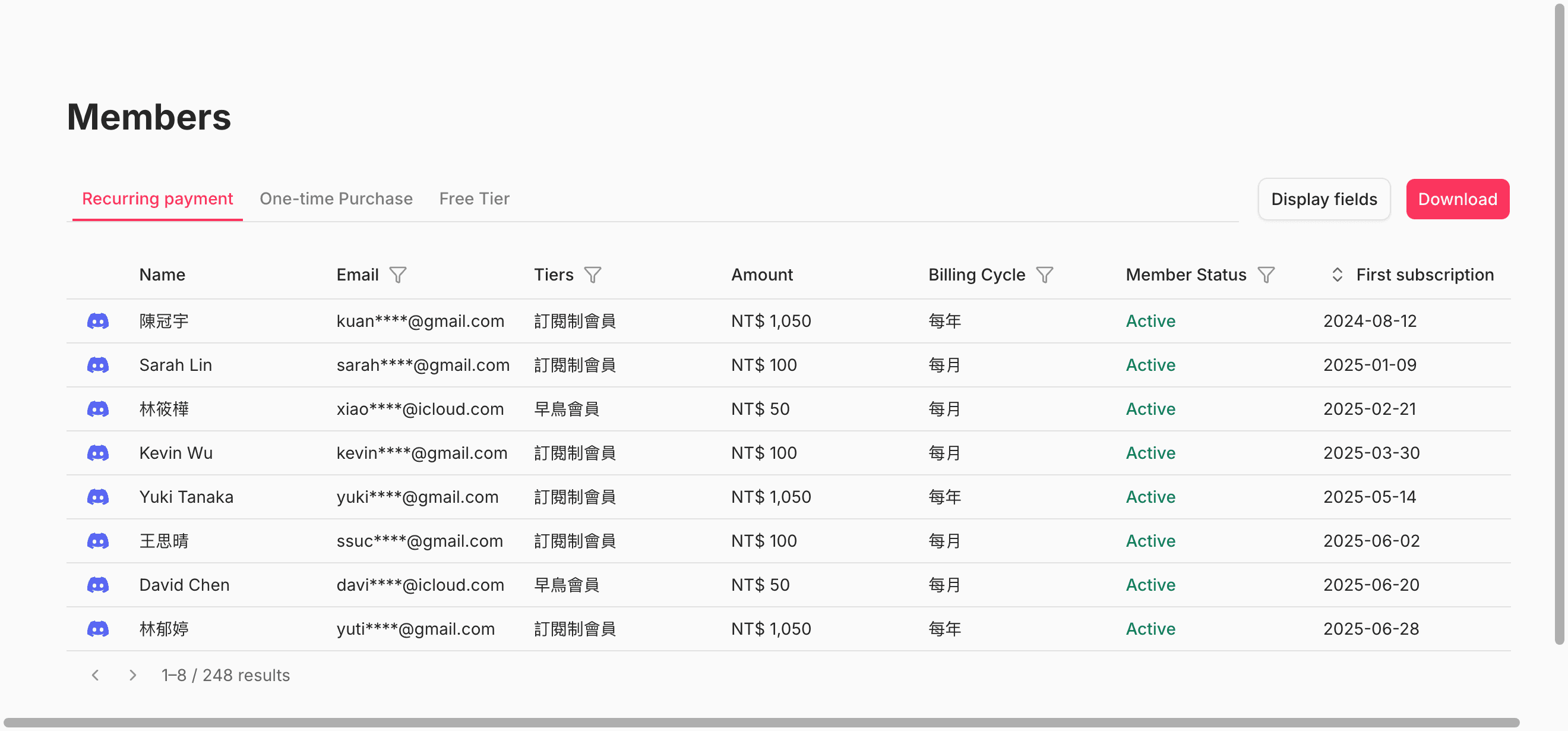The width and height of the screenshot is (1568, 731).
Task: Click email xiao****@icloud.com
Action: (x=420, y=409)
